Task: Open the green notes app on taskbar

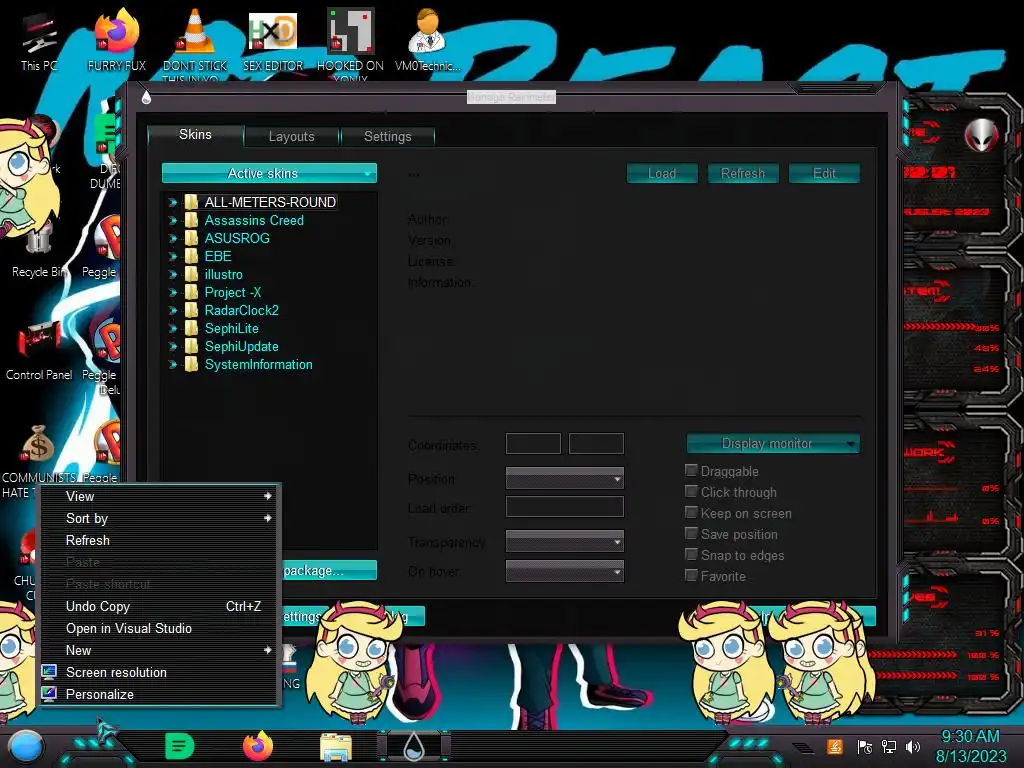Action: tap(180, 746)
